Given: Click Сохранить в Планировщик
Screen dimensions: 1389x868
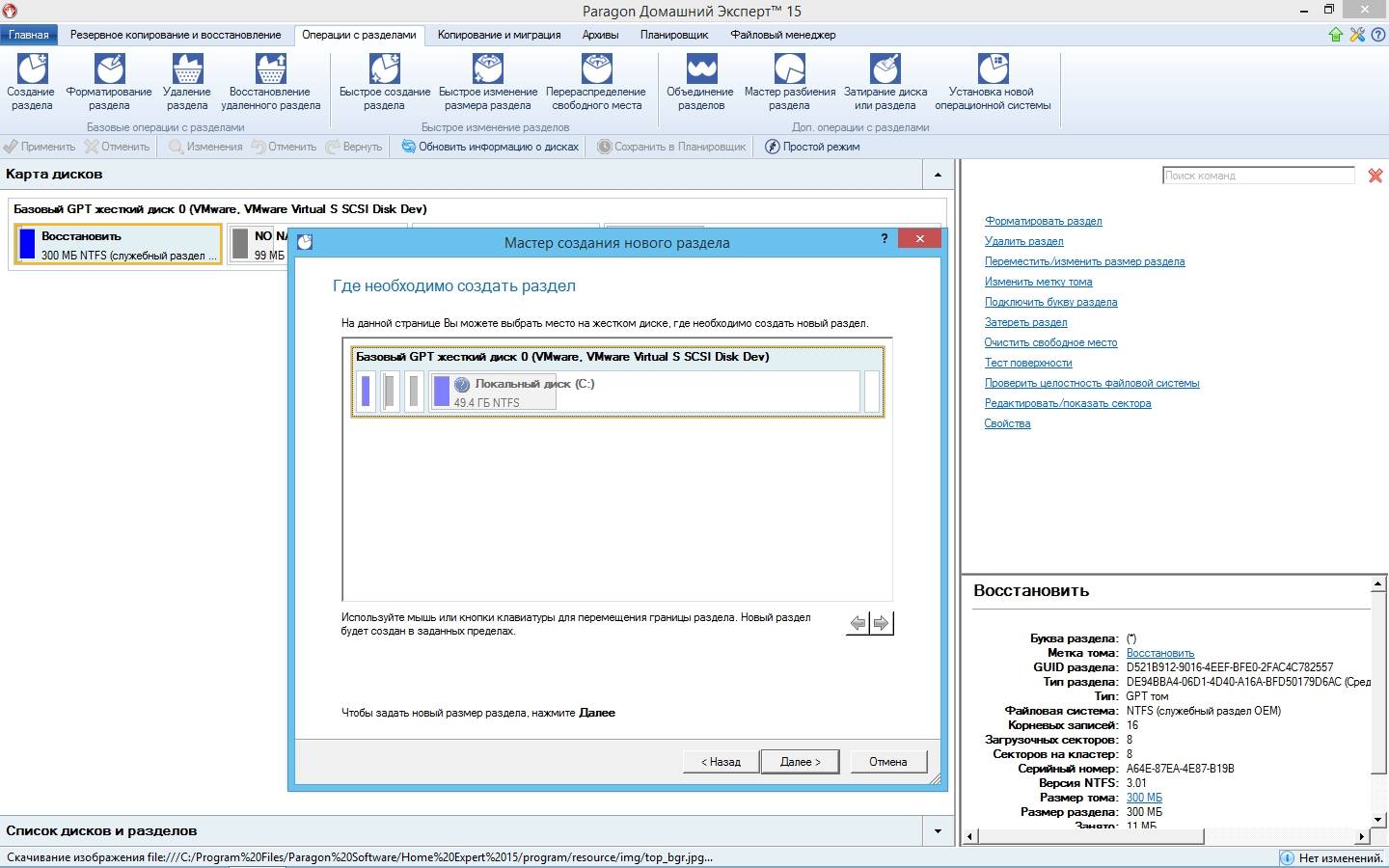Looking at the screenshot, I should coord(671,147).
